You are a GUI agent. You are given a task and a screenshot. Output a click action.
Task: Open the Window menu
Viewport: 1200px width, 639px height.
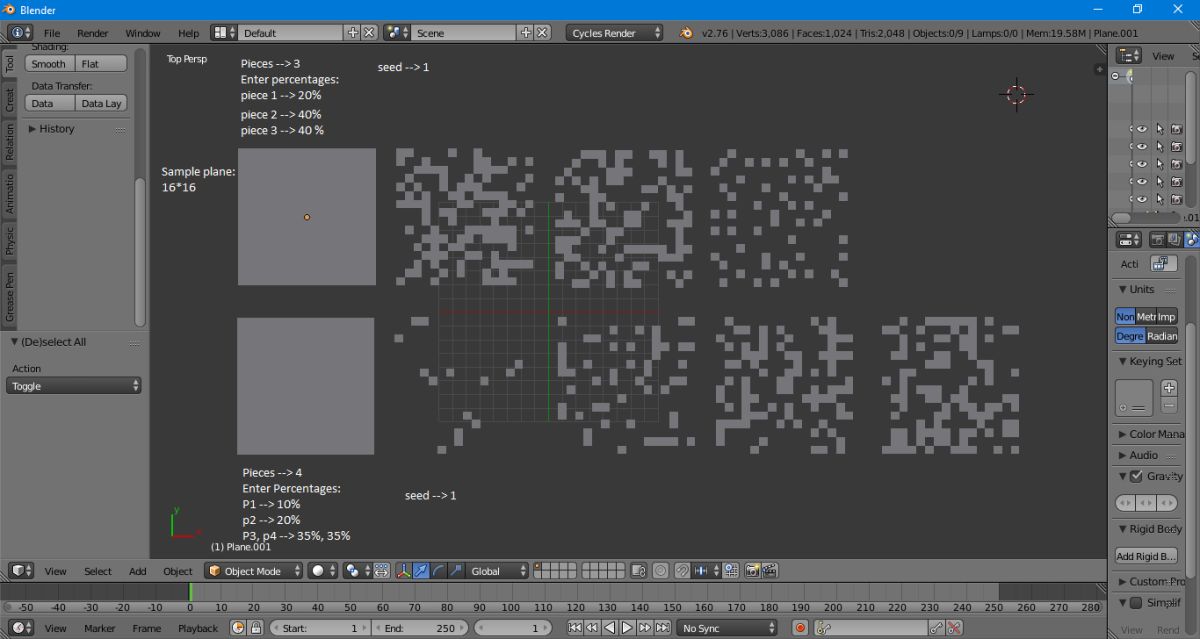(143, 33)
